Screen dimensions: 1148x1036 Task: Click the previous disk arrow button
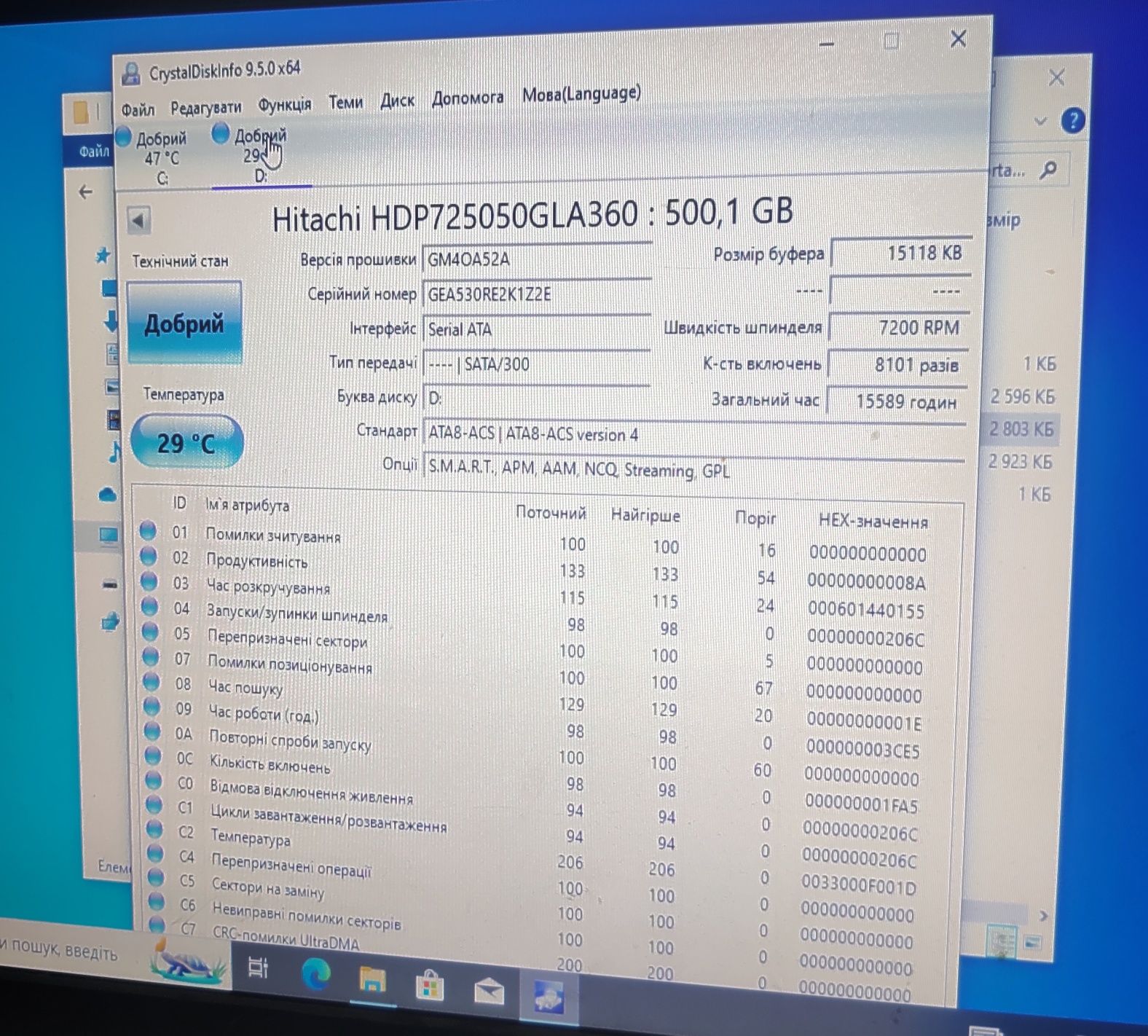[138, 220]
